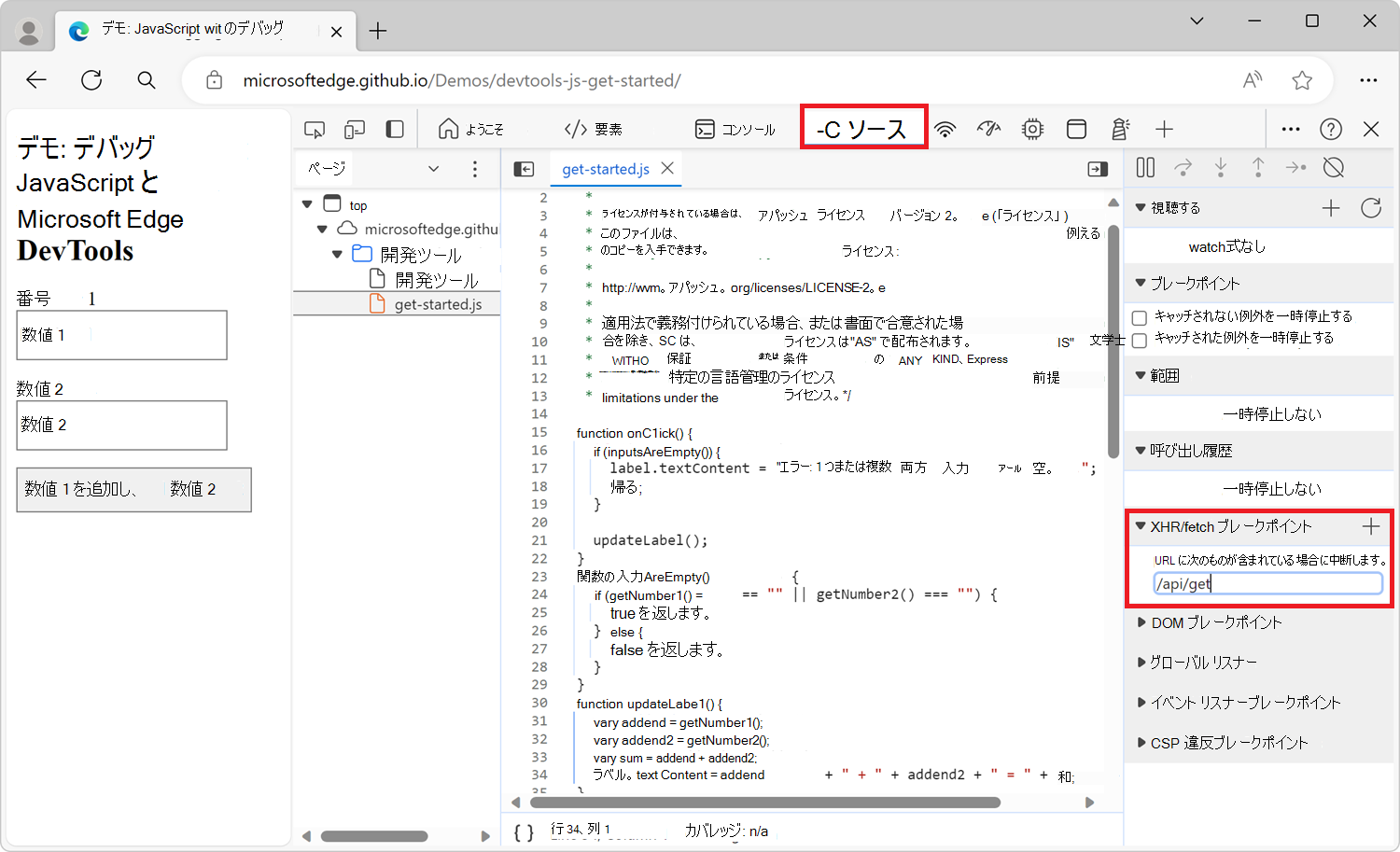Click the step into next function call icon

coord(1221,167)
